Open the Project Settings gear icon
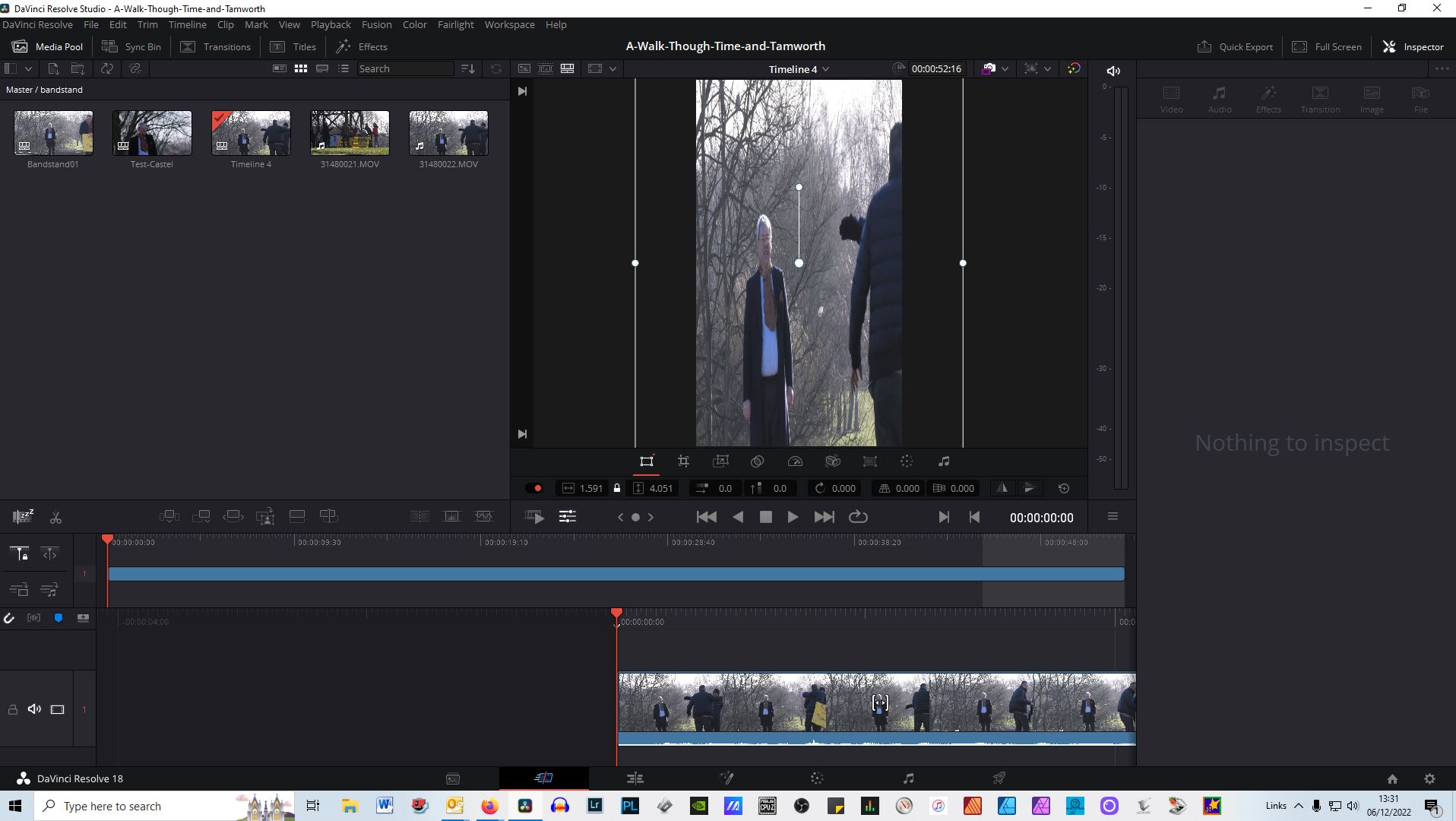1456x821 pixels. pyautogui.click(x=1429, y=778)
